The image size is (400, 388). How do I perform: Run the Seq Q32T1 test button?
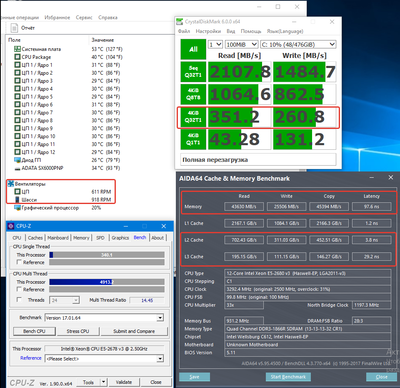coord(193,72)
